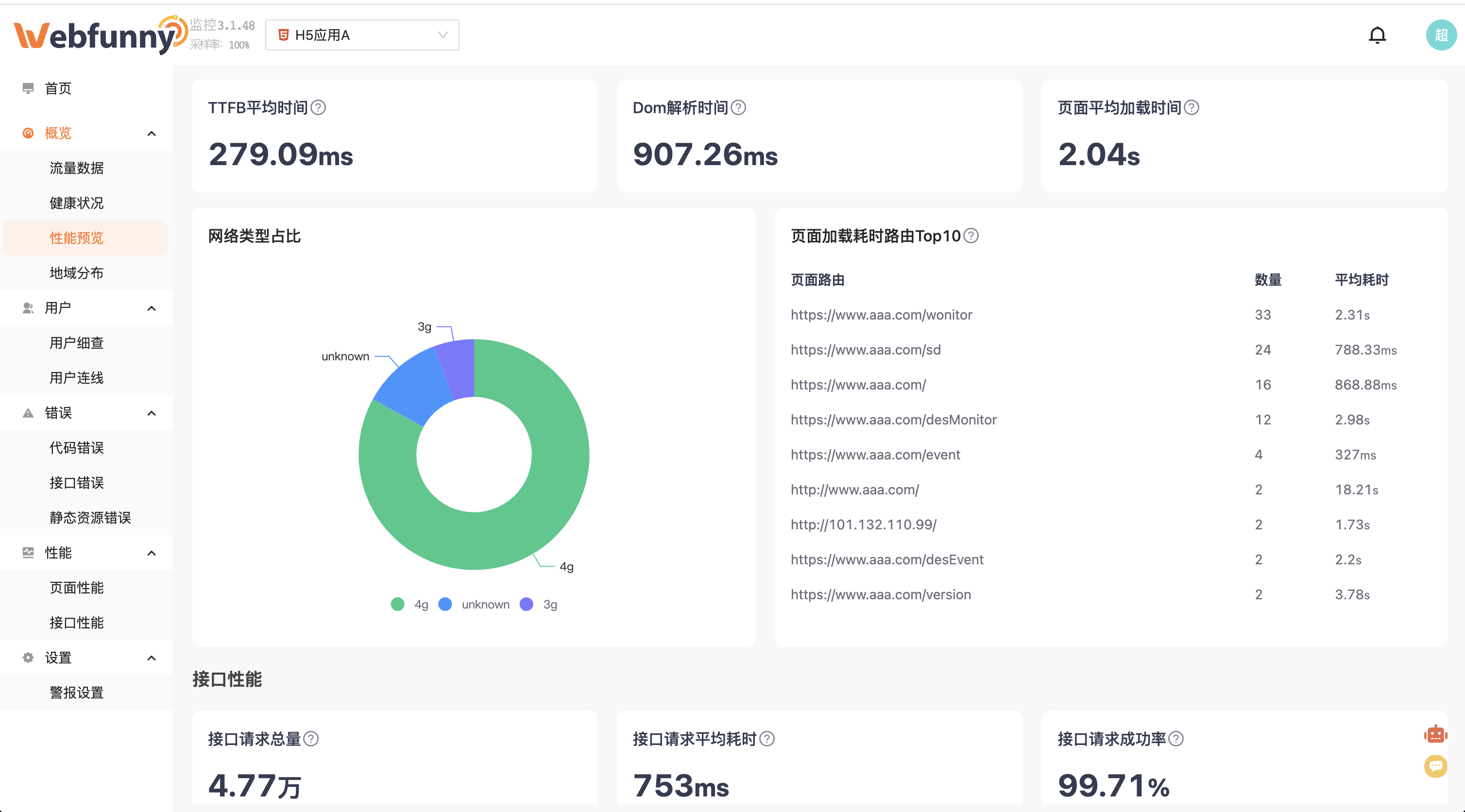This screenshot has height=812, width=1465.
Task: Open the yellow chat bubble icon
Action: coord(1435,766)
